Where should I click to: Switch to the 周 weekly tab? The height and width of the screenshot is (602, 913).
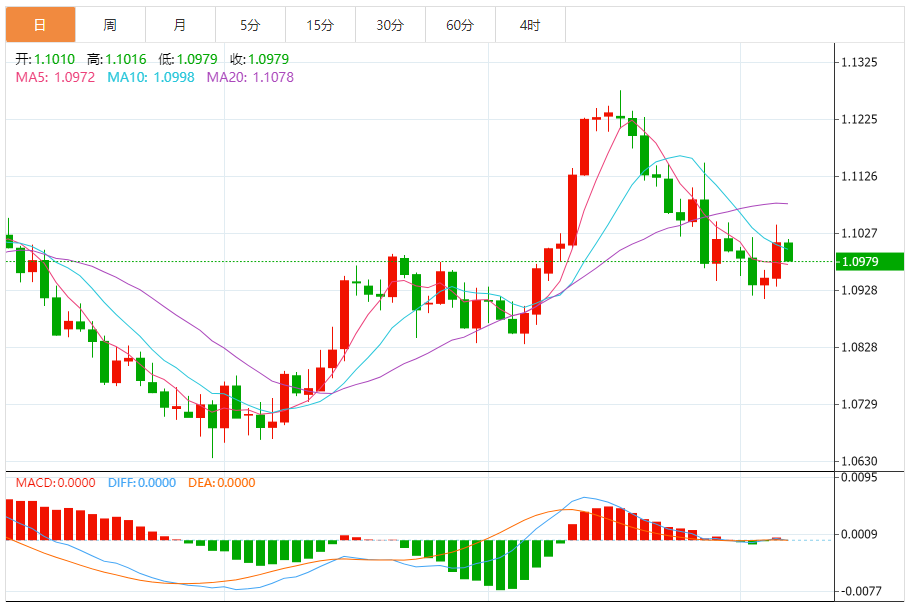pyautogui.click(x=110, y=25)
